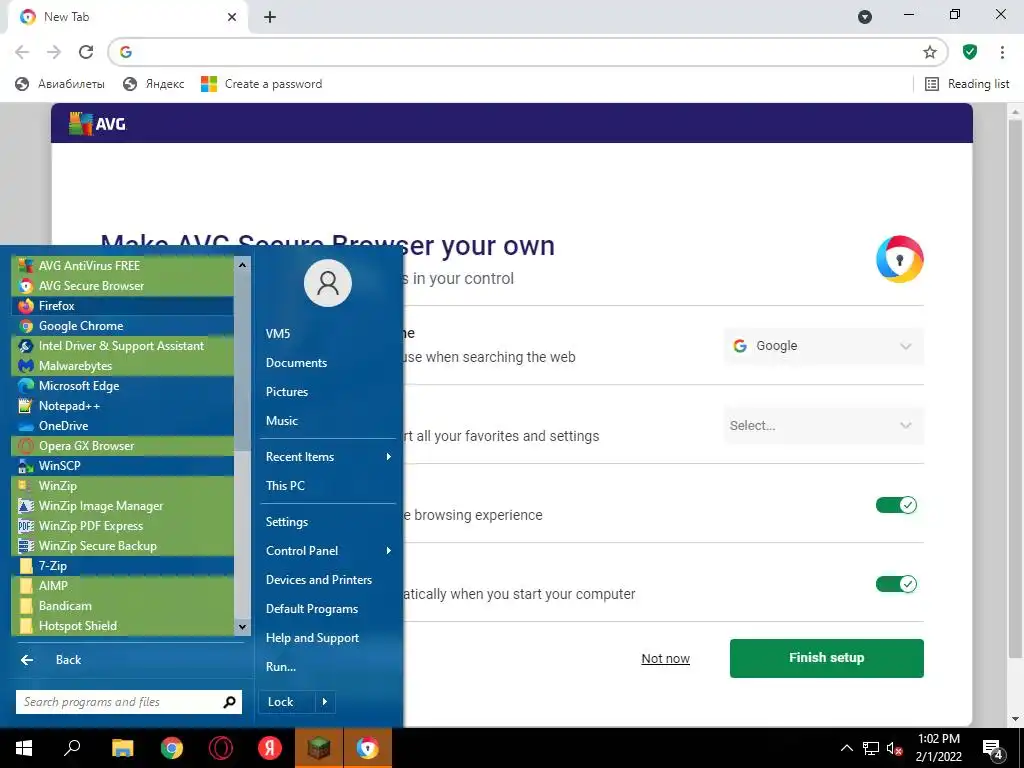Open the arrow next to Lock

click(x=325, y=702)
